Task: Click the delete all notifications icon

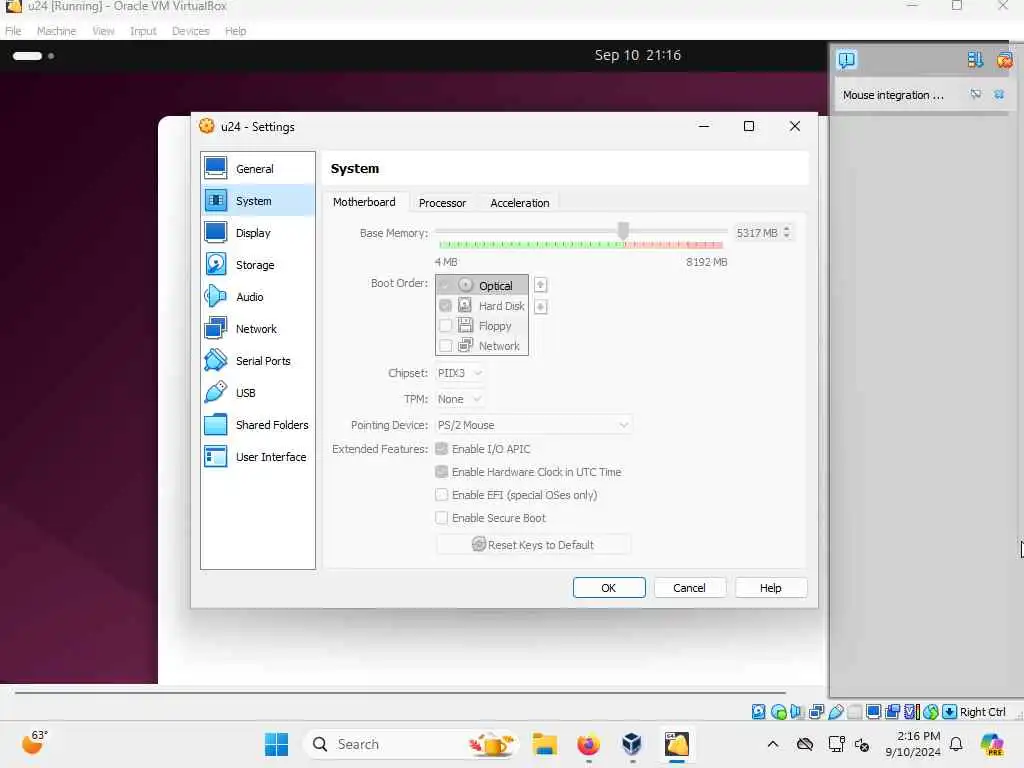Action: (1004, 60)
